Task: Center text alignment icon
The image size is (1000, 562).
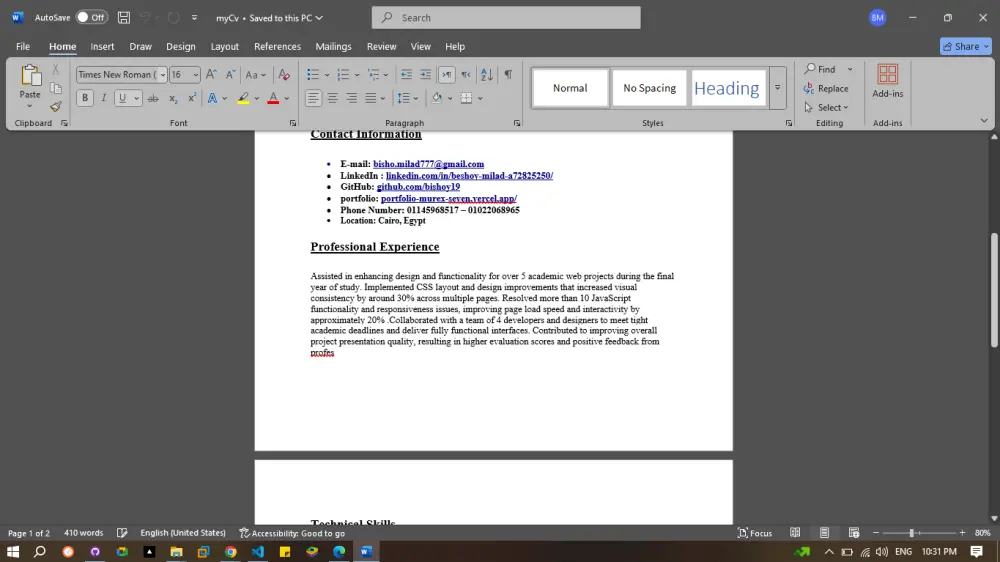Action: click(332, 98)
